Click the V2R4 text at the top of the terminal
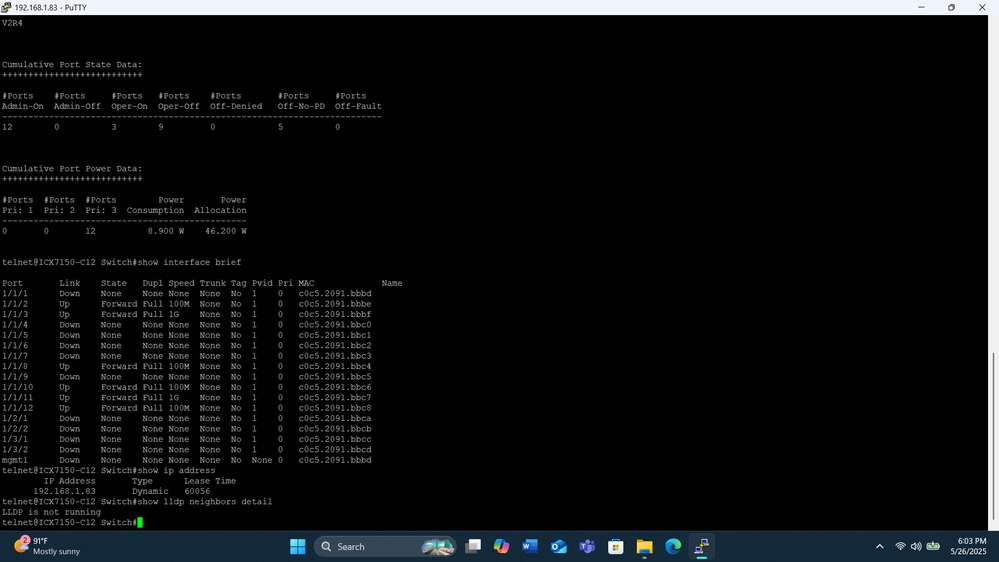The height and width of the screenshot is (562, 999). [x=12, y=23]
